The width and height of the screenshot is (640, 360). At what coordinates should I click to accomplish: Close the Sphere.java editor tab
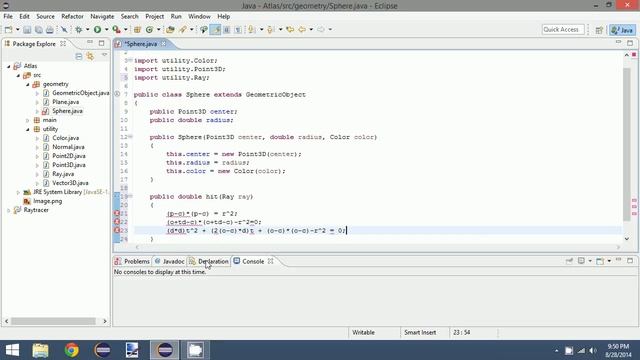(x=164, y=43)
